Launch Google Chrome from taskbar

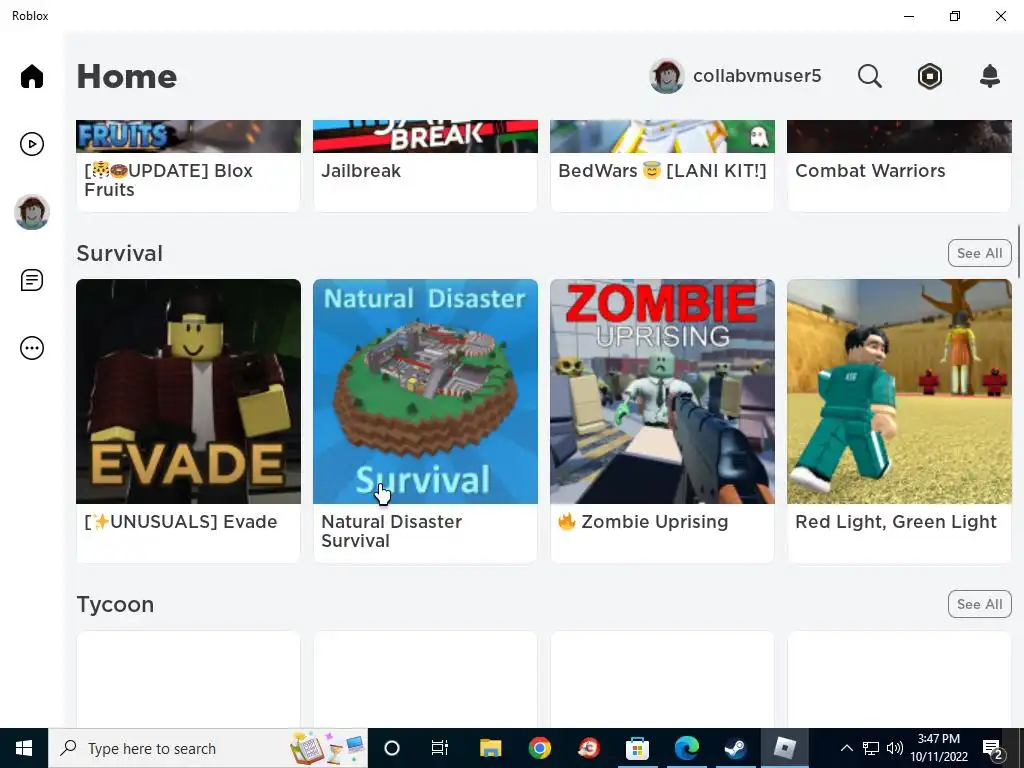click(x=539, y=748)
